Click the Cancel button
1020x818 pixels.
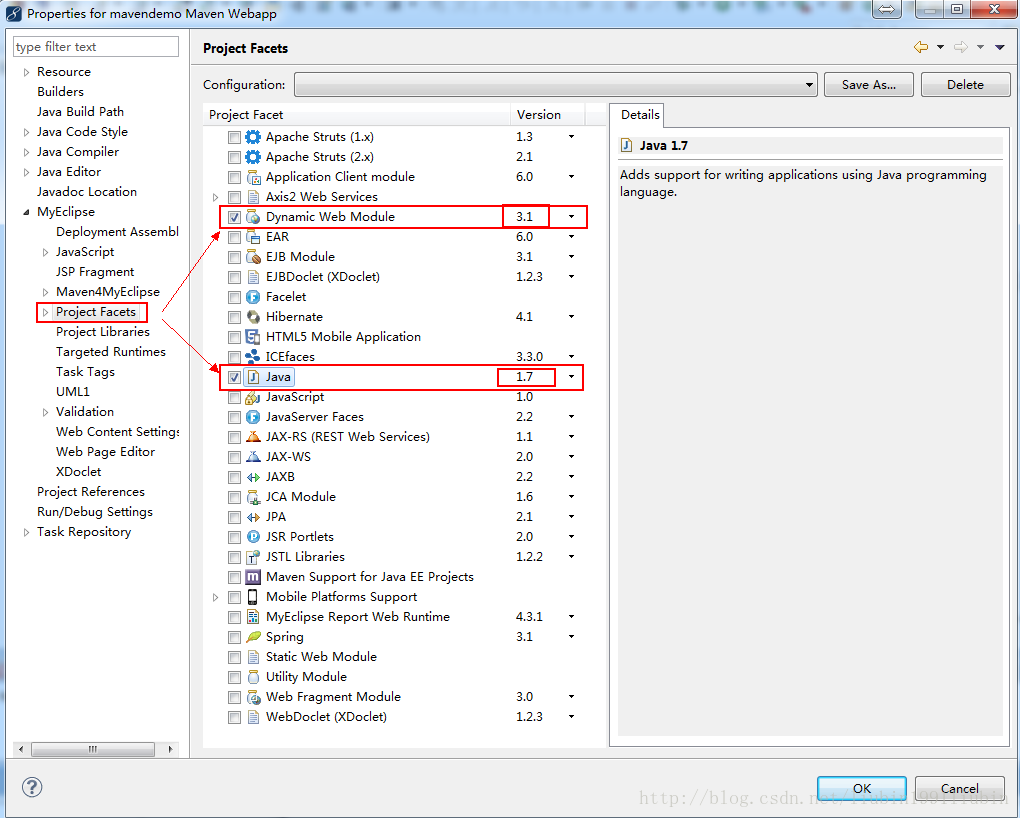pyautogui.click(x=960, y=788)
